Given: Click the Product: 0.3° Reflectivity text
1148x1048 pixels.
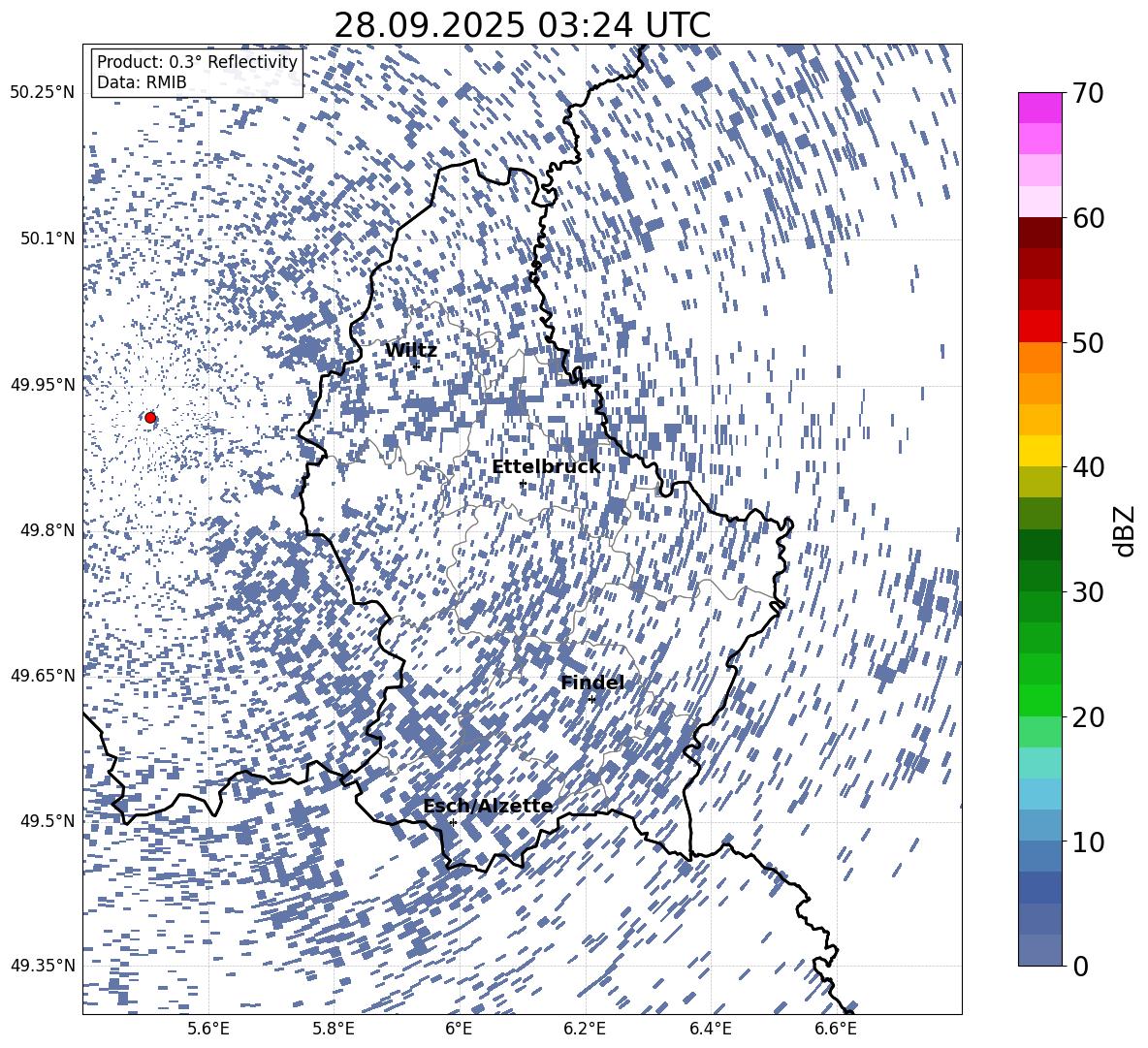Looking at the screenshot, I should [197, 62].
